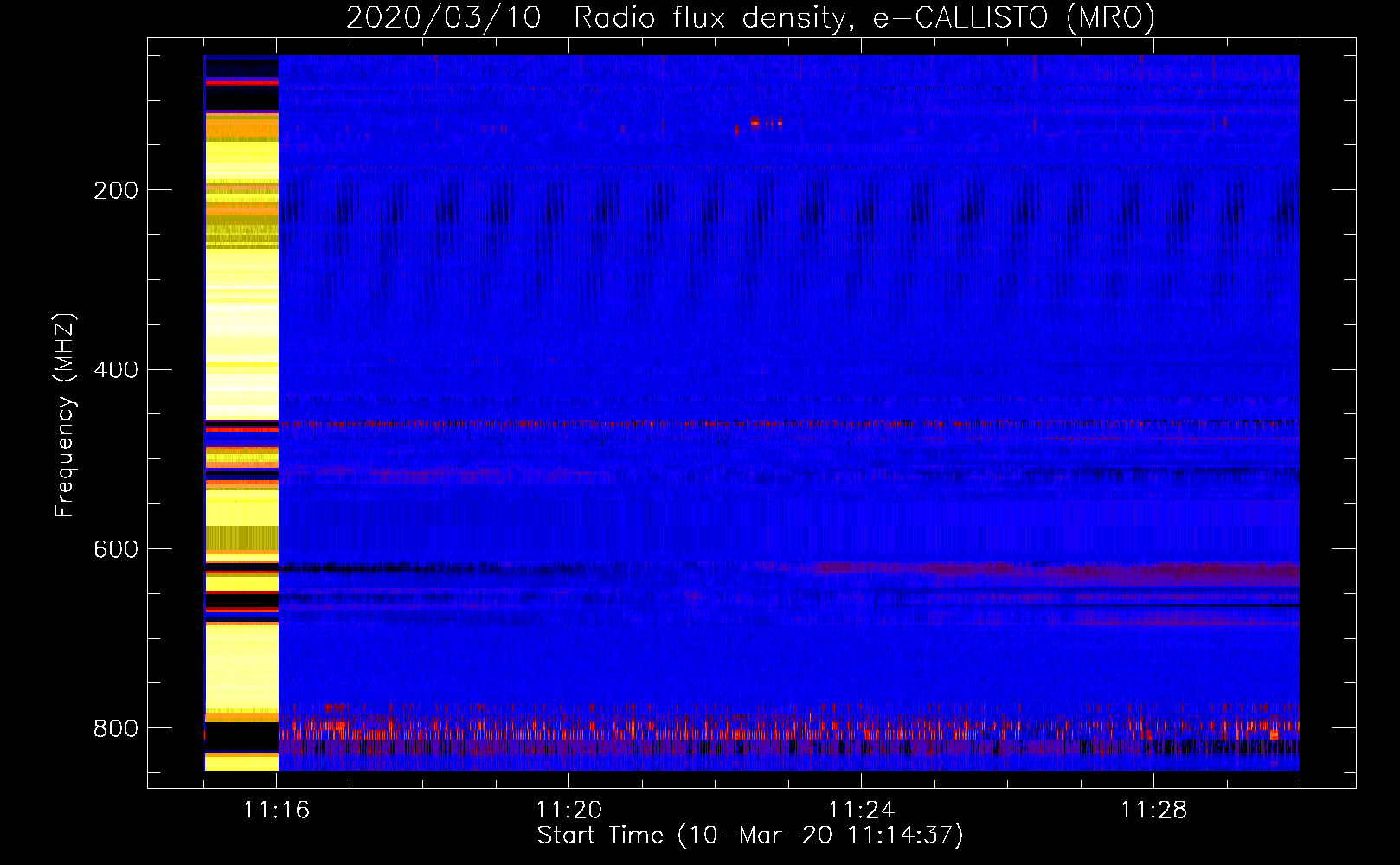Select the '400' frequency axis label
1400x865 pixels.
116,370
